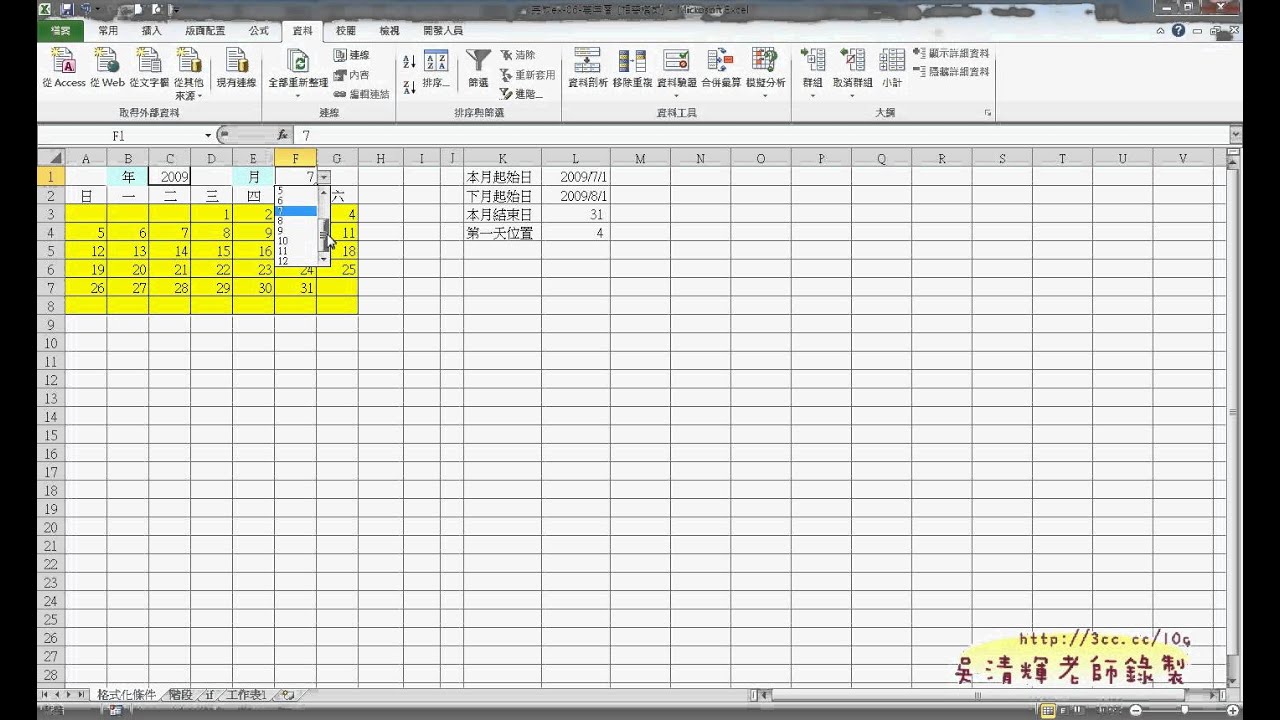Click the Name Box field showing F1

point(120,135)
